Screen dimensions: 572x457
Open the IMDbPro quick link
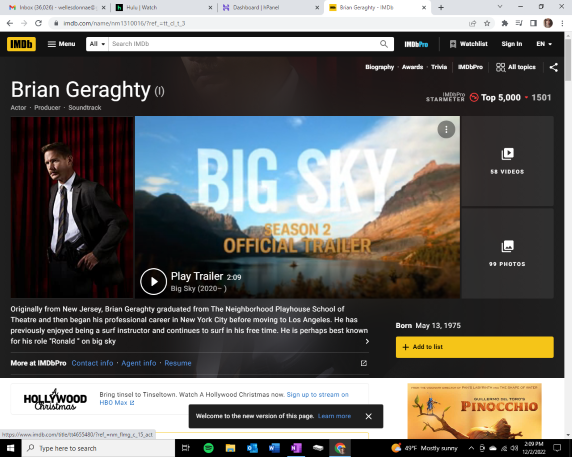470,67
